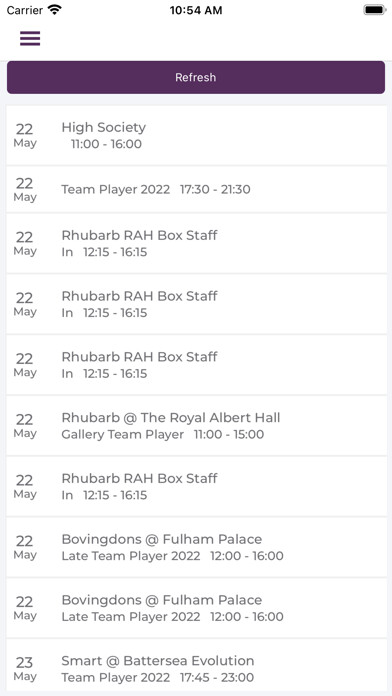Viewport: 392px width, 696px height.
Task: Click the 22 May date beside High Society
Action: [x=24, y=135]
